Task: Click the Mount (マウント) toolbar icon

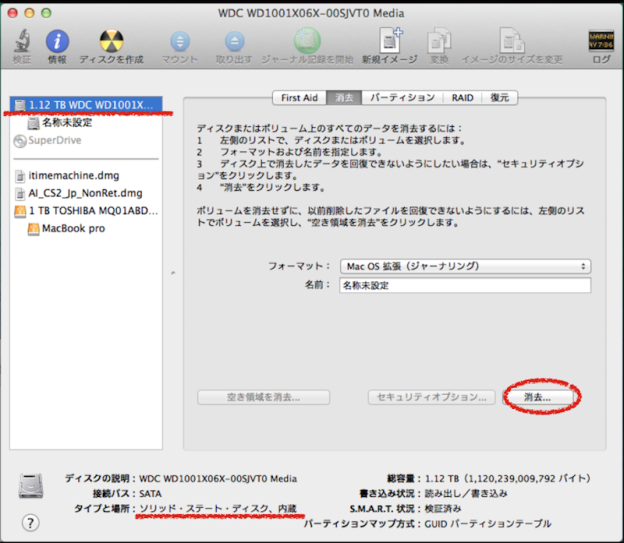Action: 180,41
